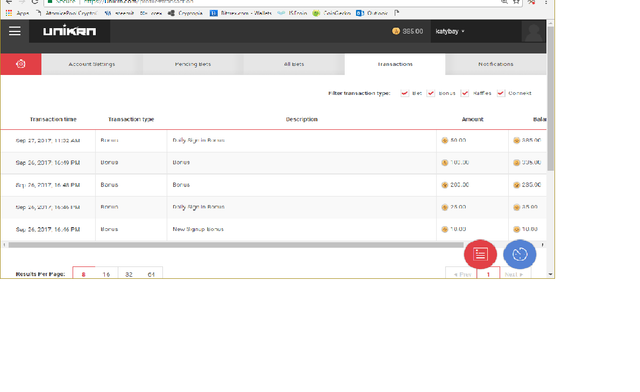Screen dimensions: 640x392
Task: Click the Description column header
Action: (x=302, y=119)
